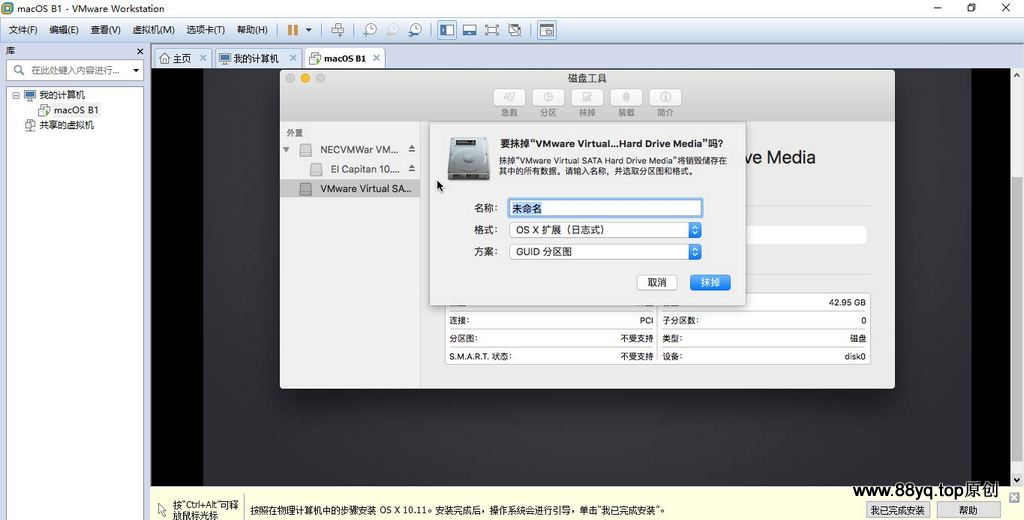Select 共享的虚拟机 in the library
Image resolution: width=1024 pixels, height=520 pixels.
click(x=59, y=125)
